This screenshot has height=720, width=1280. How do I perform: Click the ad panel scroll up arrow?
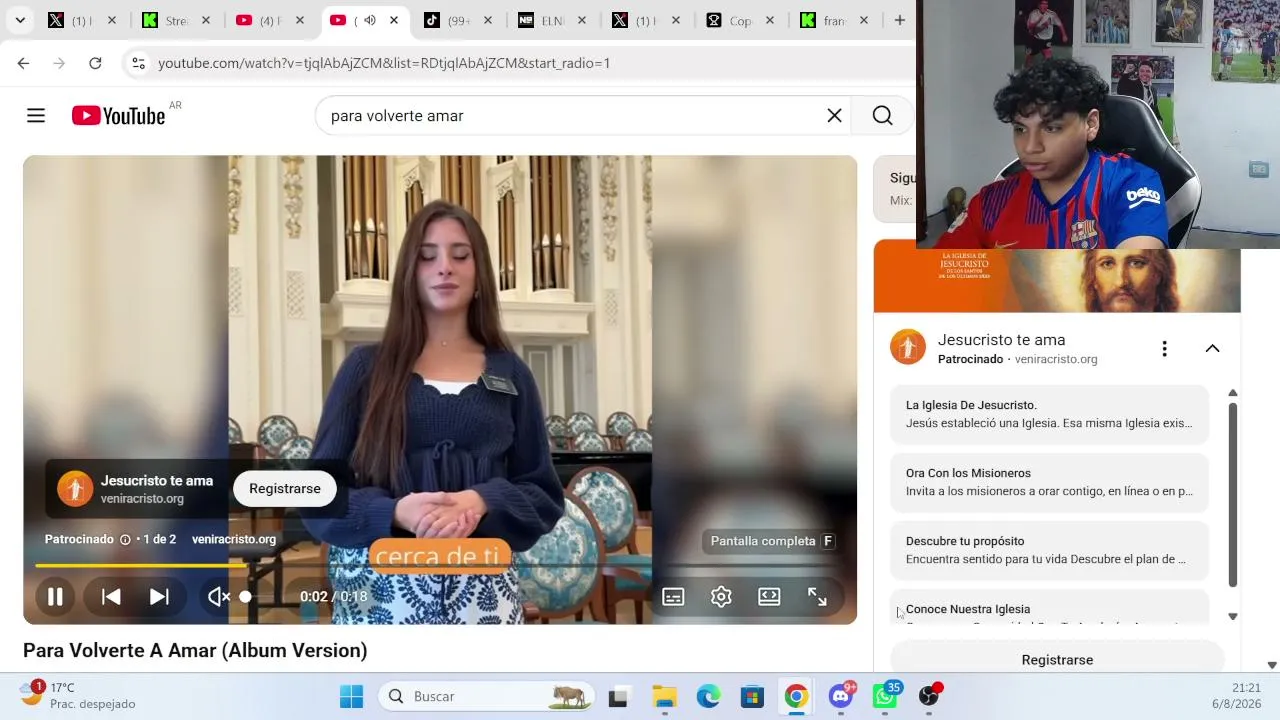[1232, 393]
